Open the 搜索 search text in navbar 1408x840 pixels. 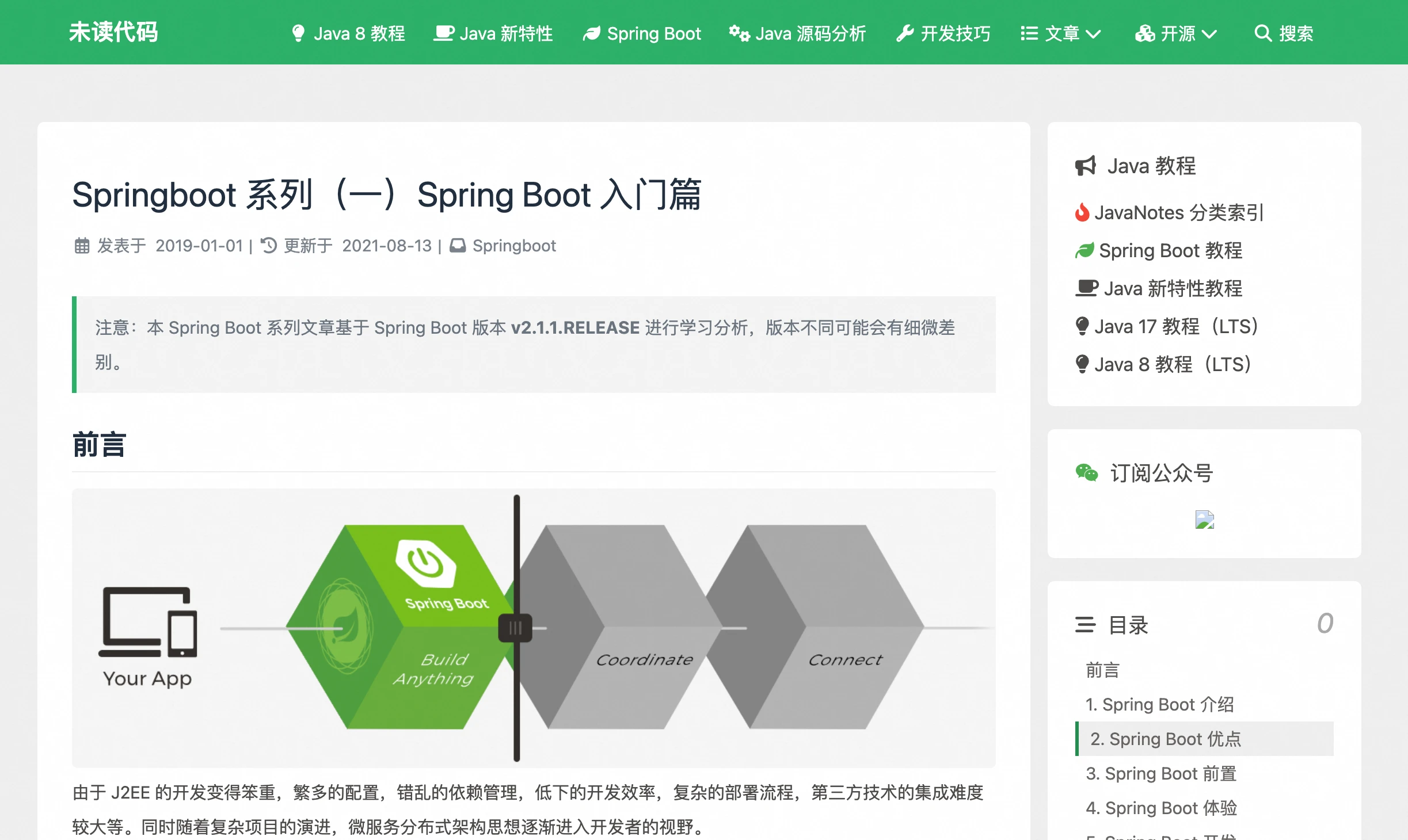[1296, 33]
